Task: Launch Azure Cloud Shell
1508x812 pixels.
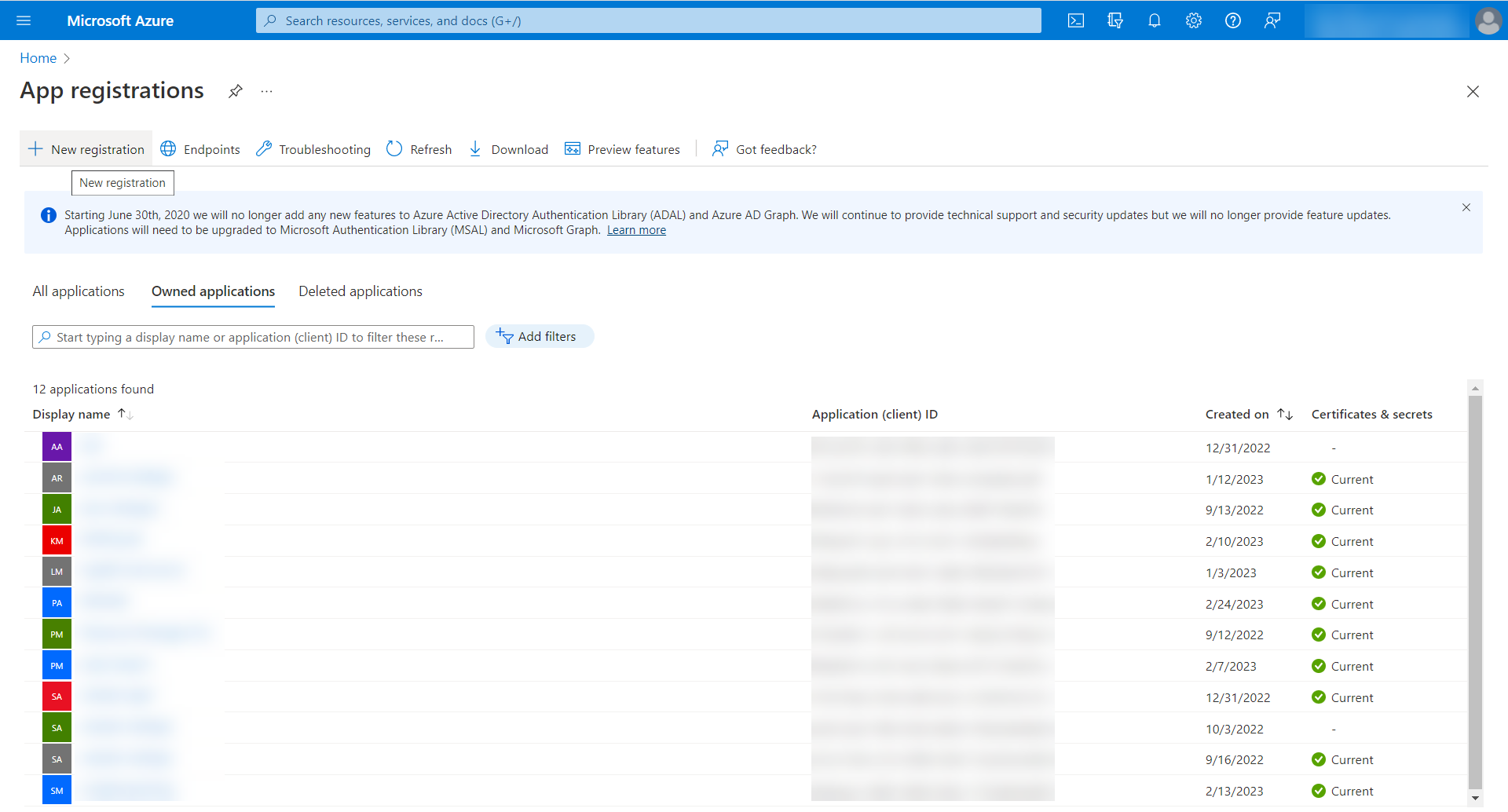Action: pyautogui.click(x=1075, y=20)
